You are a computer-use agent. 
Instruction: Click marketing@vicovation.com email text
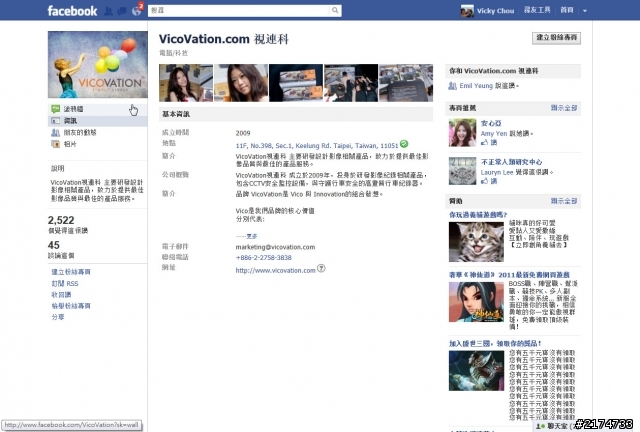(x=275, y=247)
